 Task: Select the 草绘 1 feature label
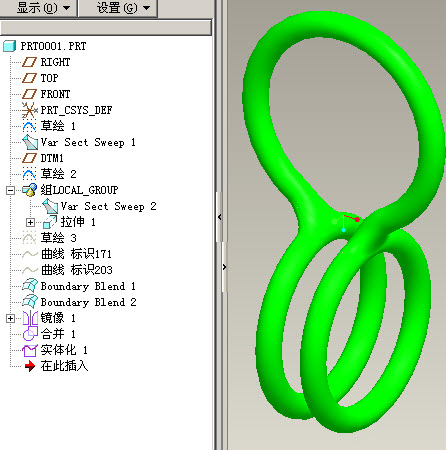pyautogui.click(x=58, y=126)
